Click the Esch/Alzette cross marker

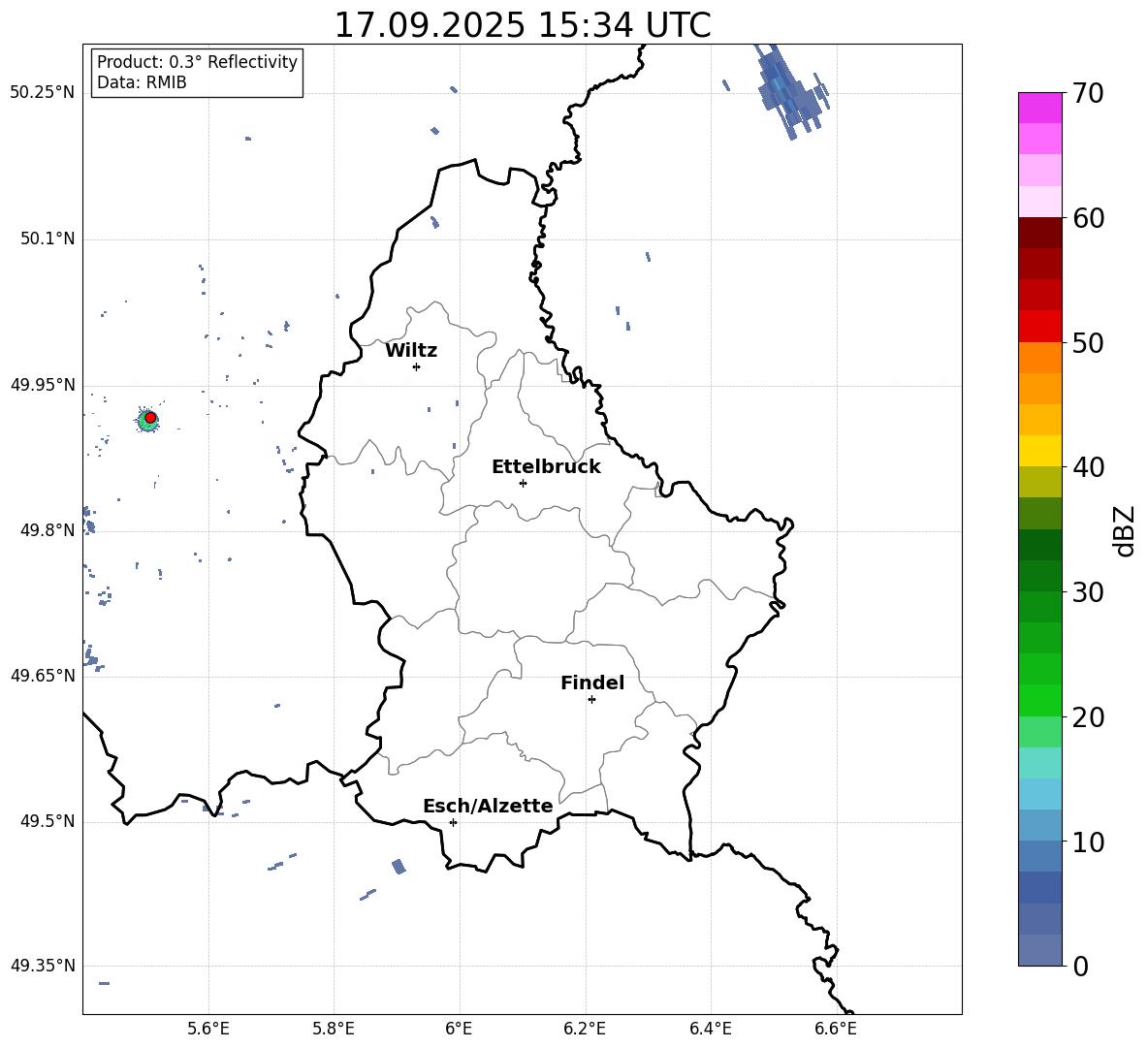coord(453,822)
